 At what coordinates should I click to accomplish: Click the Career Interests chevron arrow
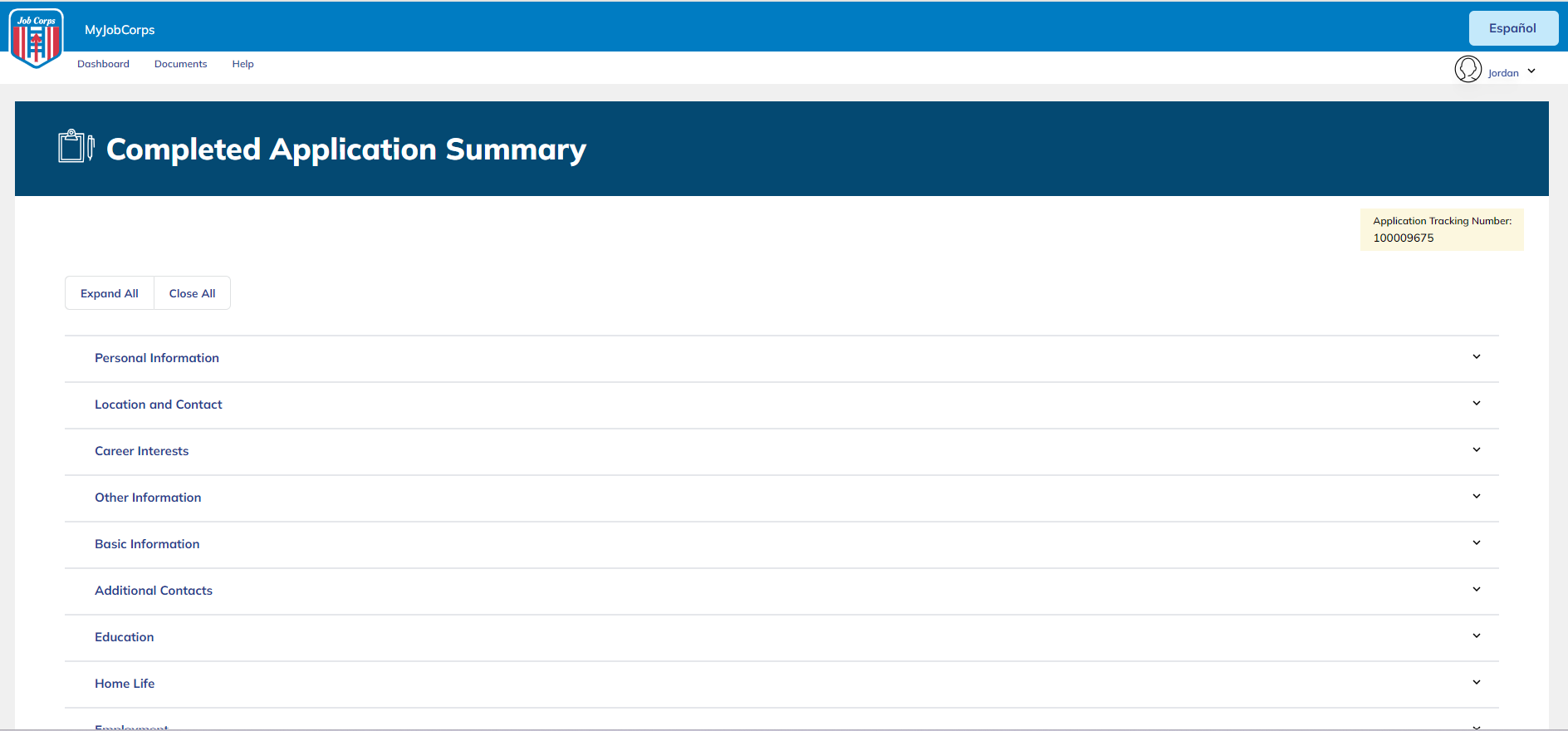1477,450
